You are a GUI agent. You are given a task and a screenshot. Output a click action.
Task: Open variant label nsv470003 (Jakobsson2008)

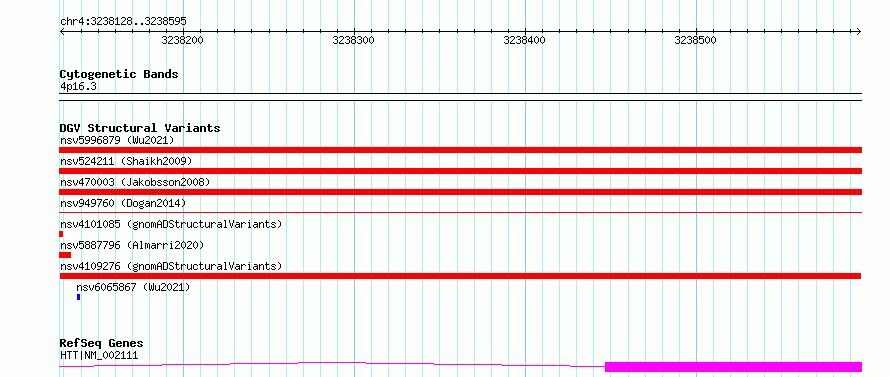135,182
